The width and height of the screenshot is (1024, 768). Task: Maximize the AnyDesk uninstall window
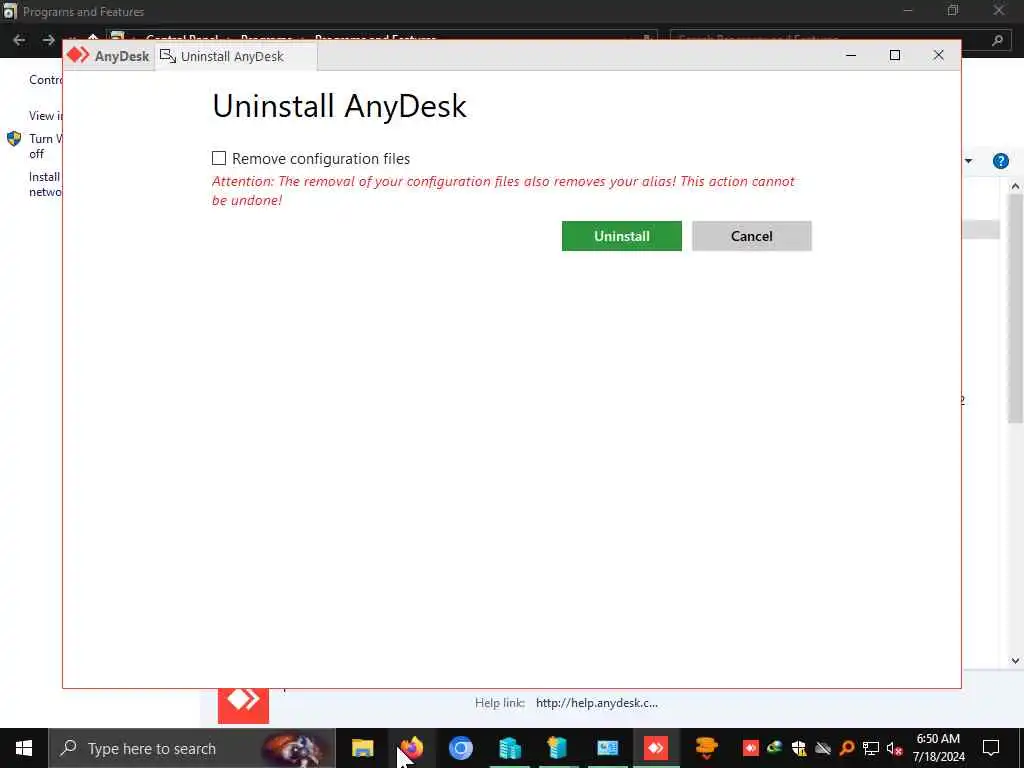pyautogui.click(x=895, y=56)
